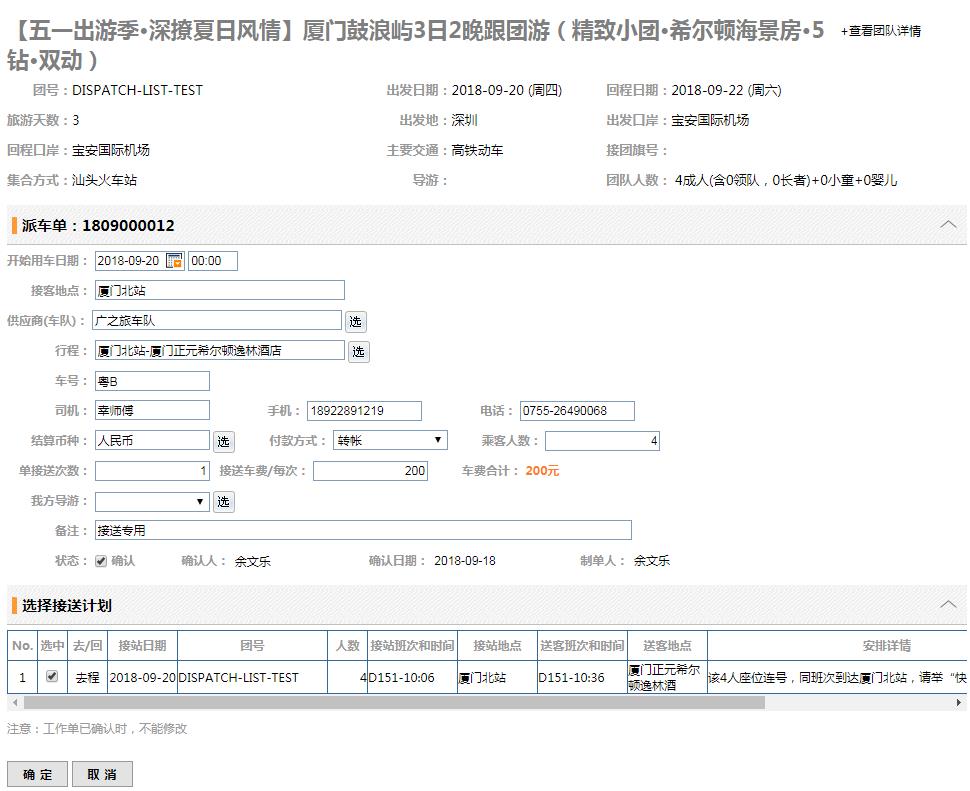
Task: Click the 车费合计 200元 total
Action: (x=543, y=471)
